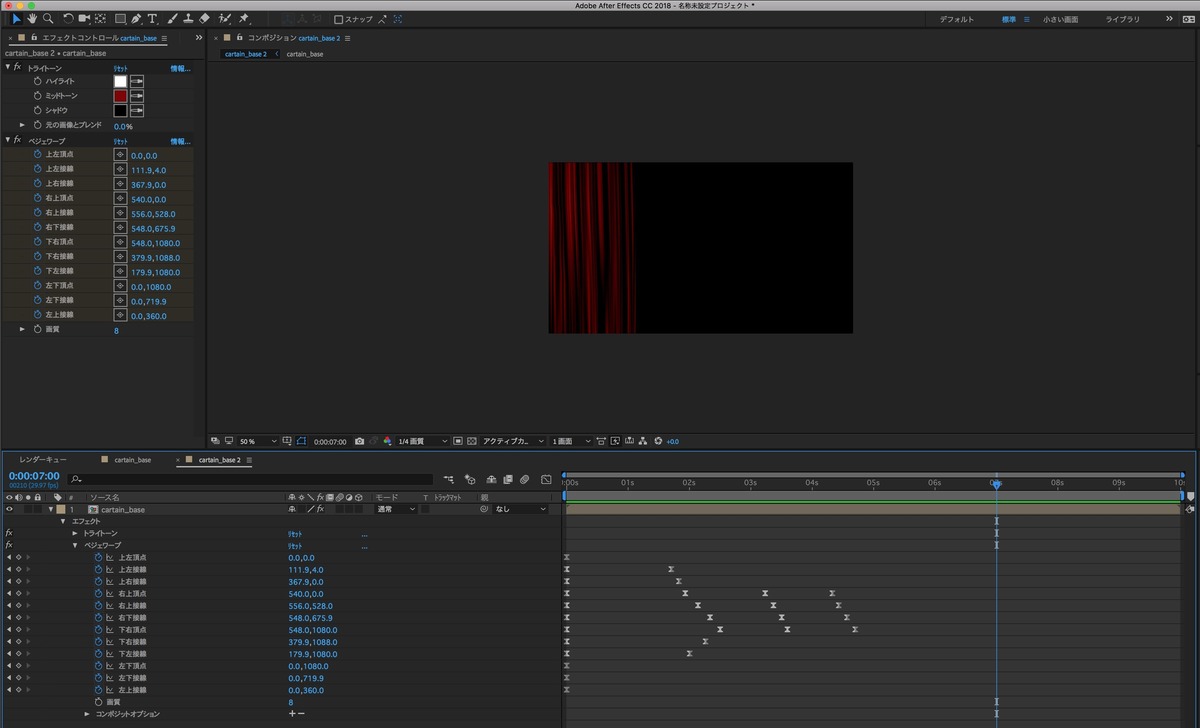
Task: Select the ライブラリ workspace
Action: point(1122,19)
